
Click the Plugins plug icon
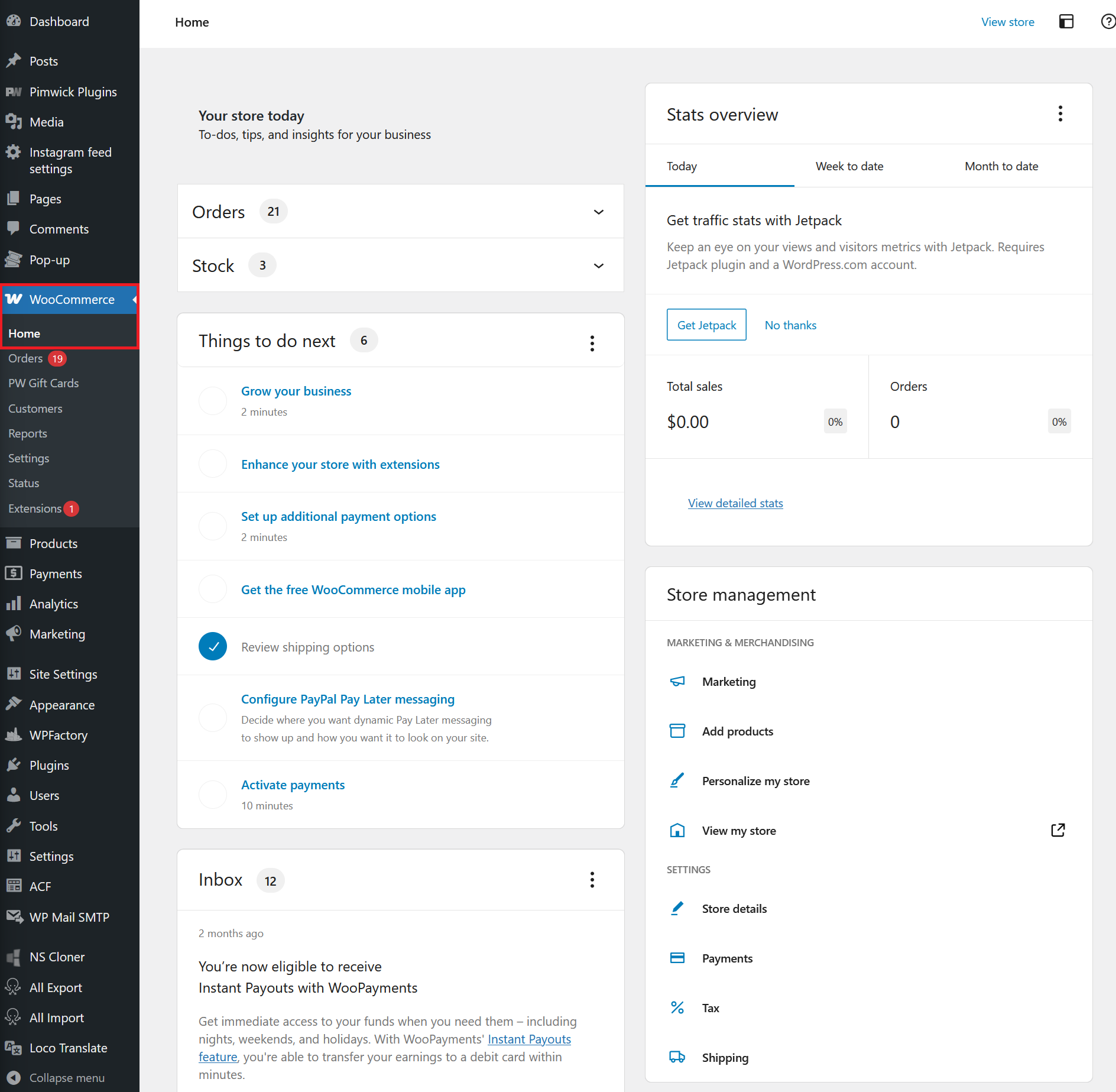[x=14, y=765]
